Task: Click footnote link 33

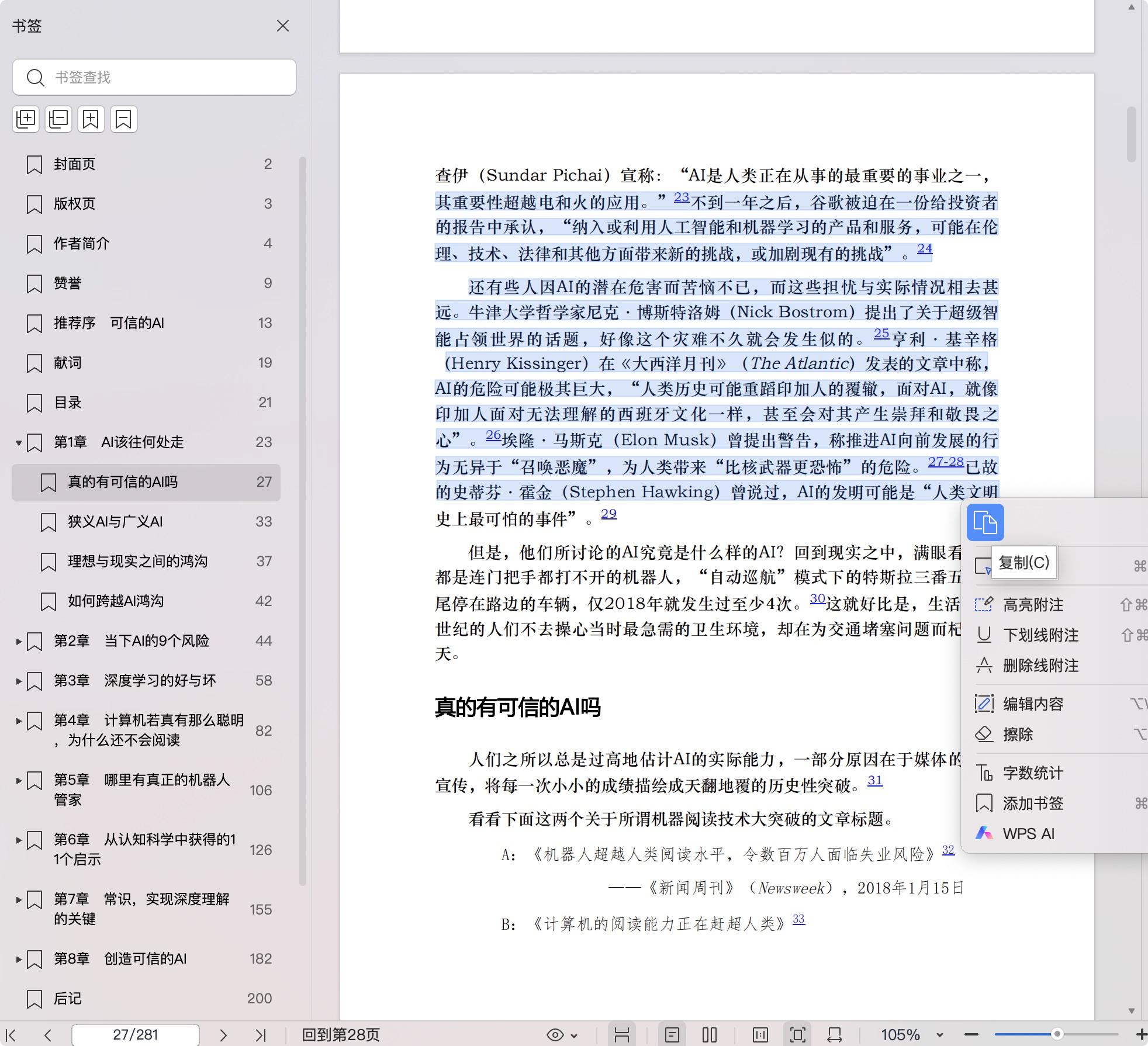Action: (x=798, y=920)
